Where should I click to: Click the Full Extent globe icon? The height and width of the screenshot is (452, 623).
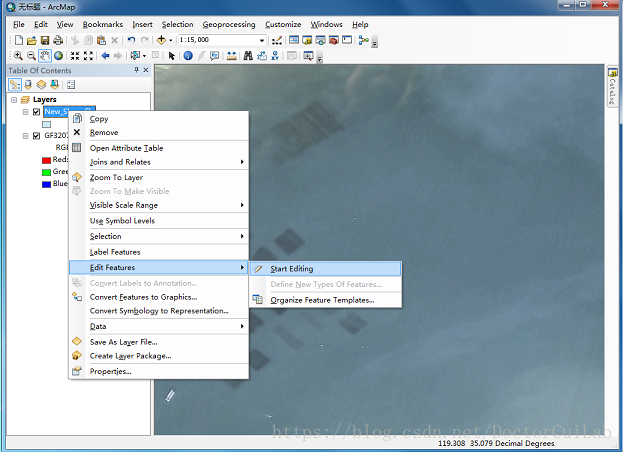59,56
